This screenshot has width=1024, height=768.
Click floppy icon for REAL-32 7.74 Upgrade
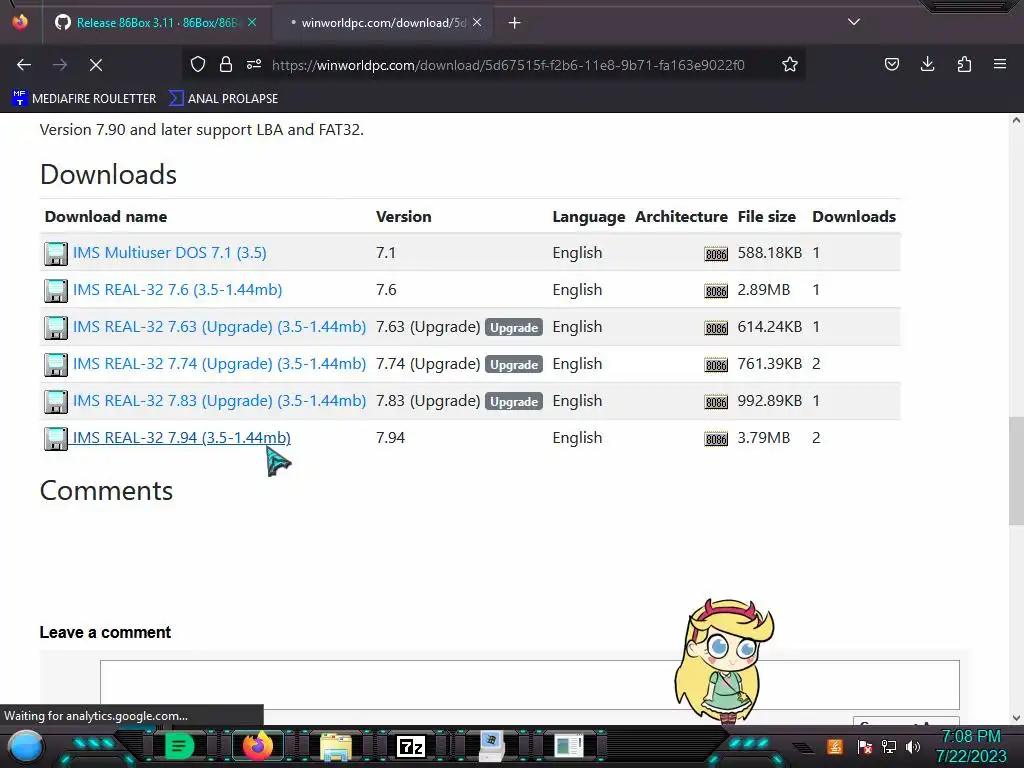pyautogui.click(x=56, y=364)
